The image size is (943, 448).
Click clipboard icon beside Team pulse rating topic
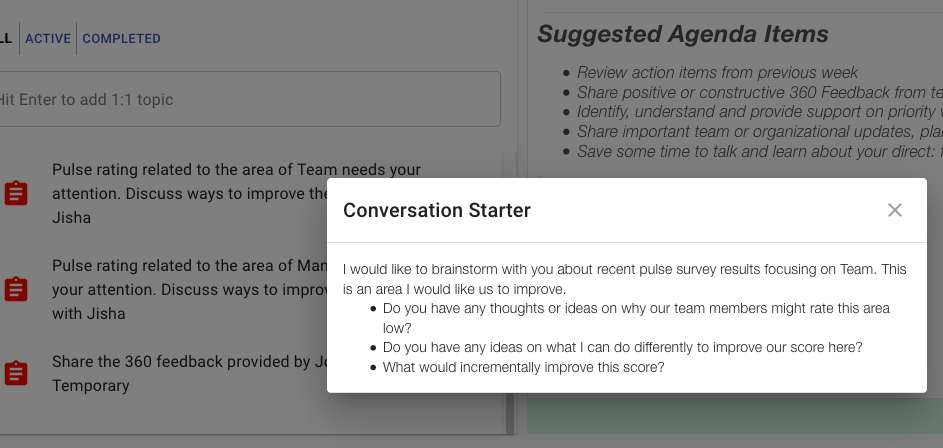16,193
